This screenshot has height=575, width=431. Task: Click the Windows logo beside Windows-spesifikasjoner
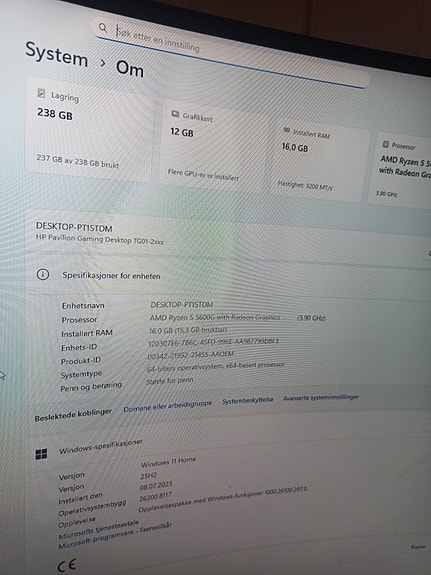click(41, 454)
